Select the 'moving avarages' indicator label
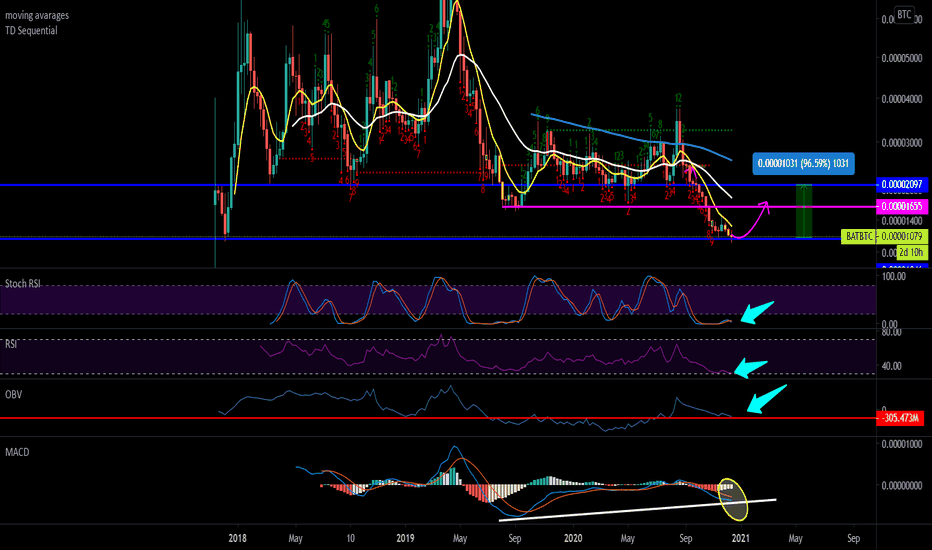 click(x=37, y=15)
